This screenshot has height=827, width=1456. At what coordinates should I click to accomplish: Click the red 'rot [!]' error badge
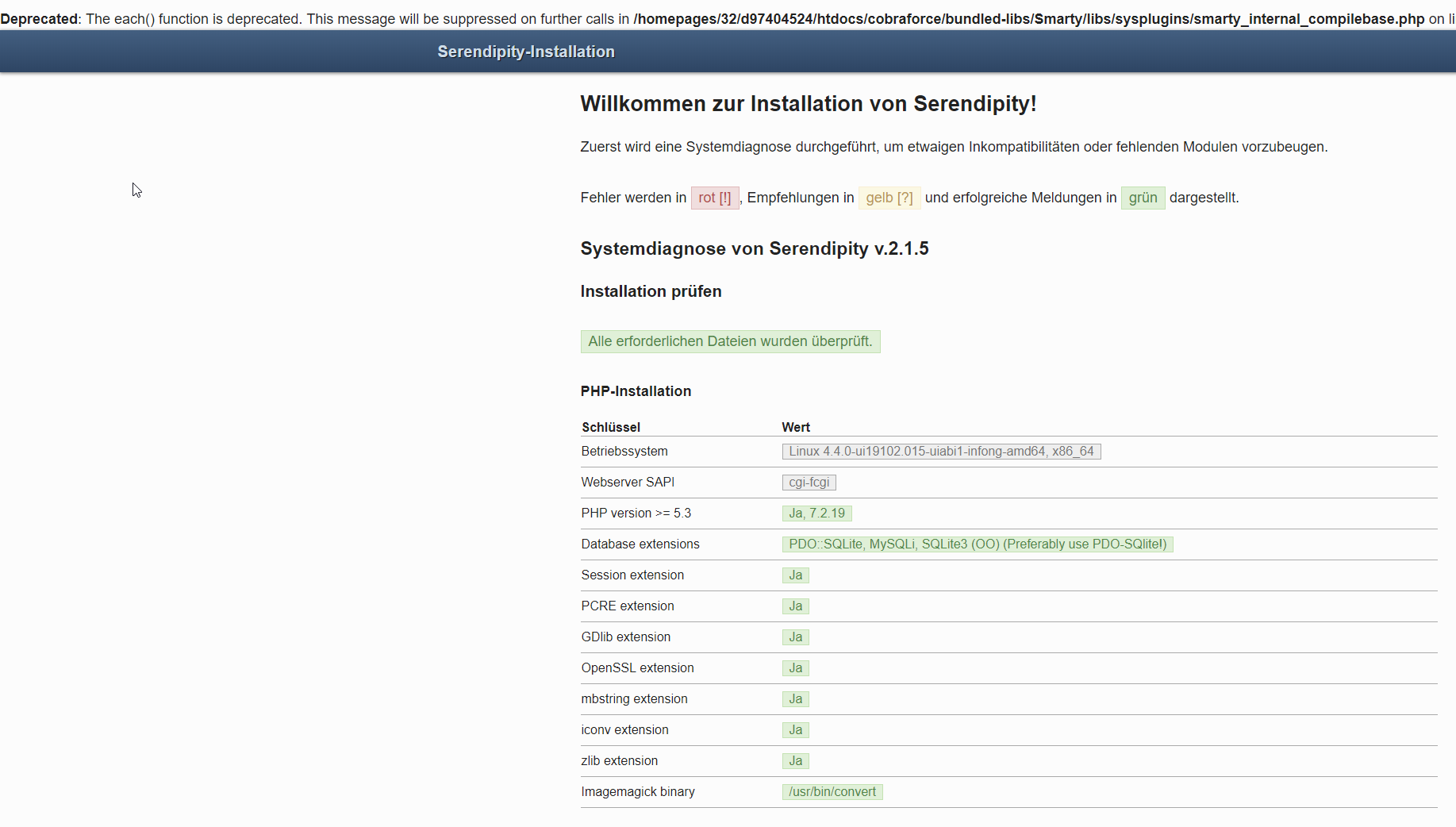click(x=714, y=198)
